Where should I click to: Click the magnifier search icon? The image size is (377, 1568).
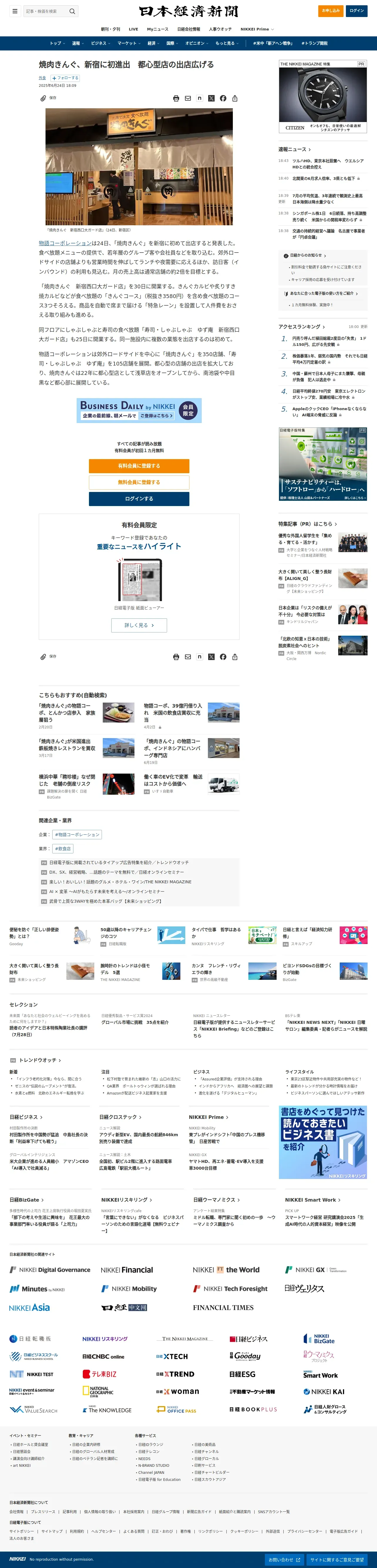[72, 11]
